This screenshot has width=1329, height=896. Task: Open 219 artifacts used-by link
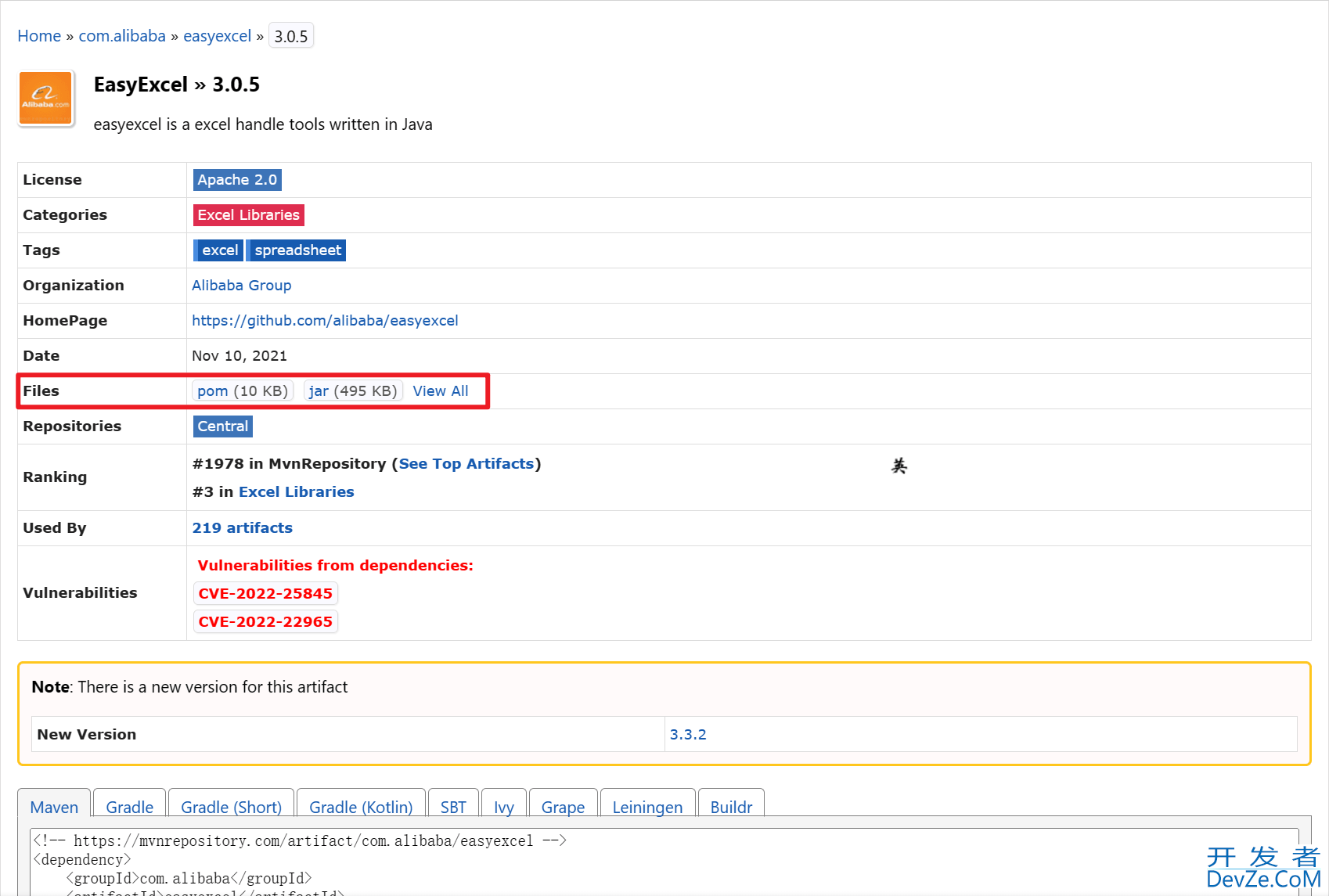[243, 528]
